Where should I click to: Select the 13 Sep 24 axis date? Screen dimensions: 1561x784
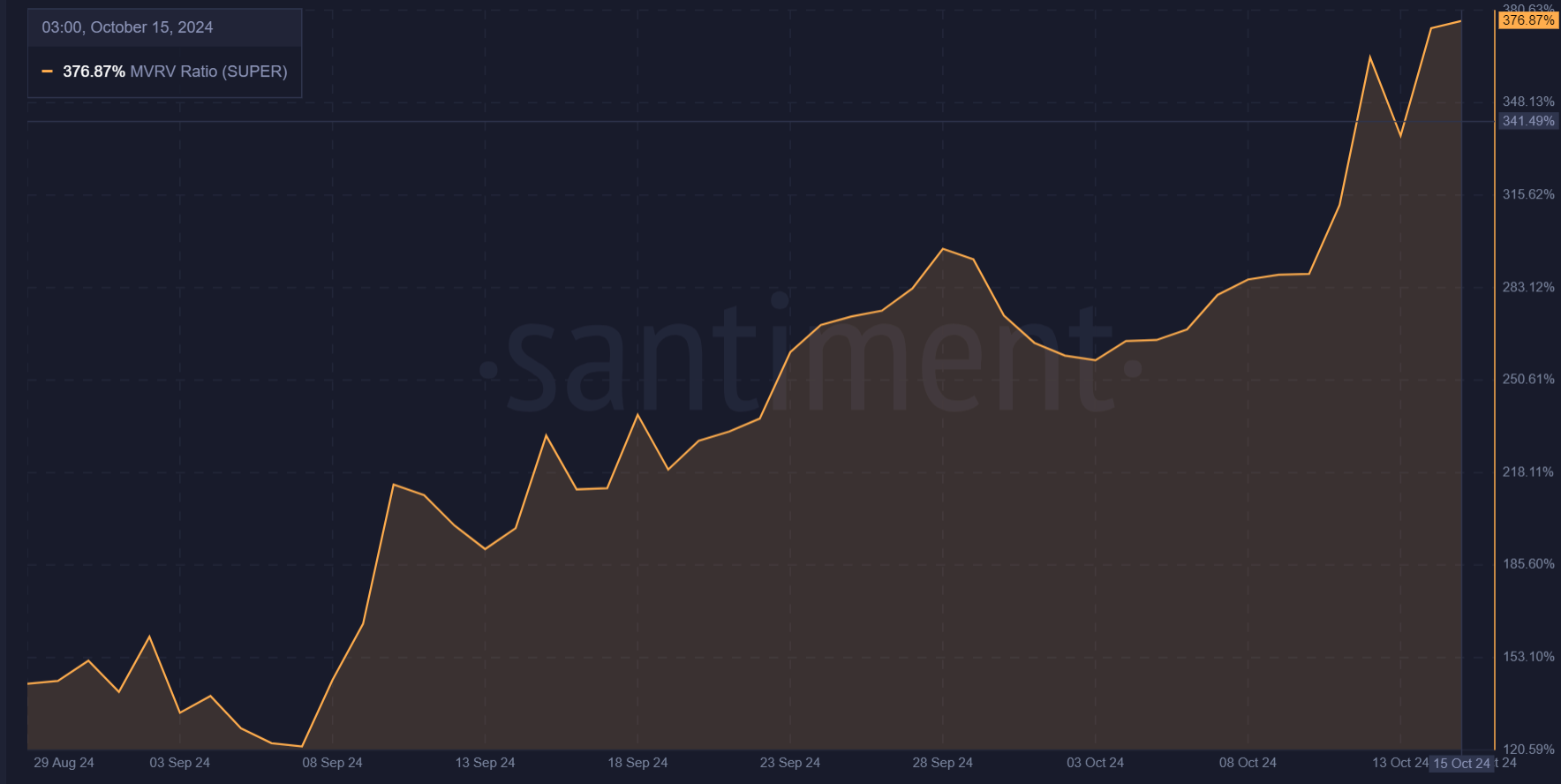(x=485, y=763)
